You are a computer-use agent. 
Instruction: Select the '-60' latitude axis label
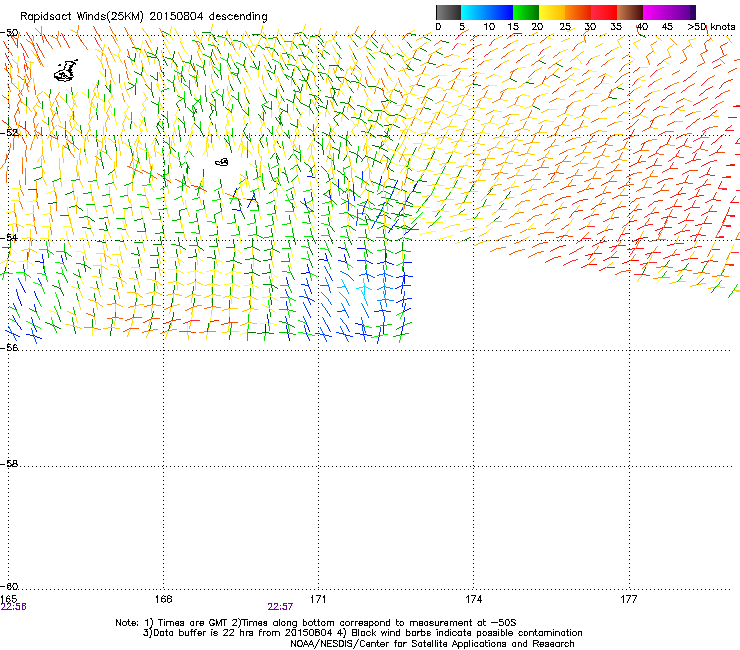(x=9, y=586)
